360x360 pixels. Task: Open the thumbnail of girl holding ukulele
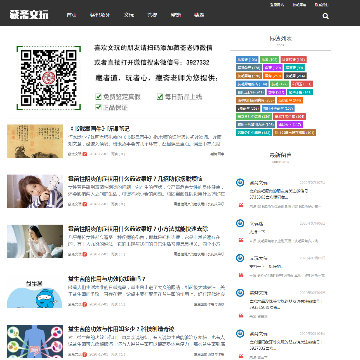tap(35, 191)
